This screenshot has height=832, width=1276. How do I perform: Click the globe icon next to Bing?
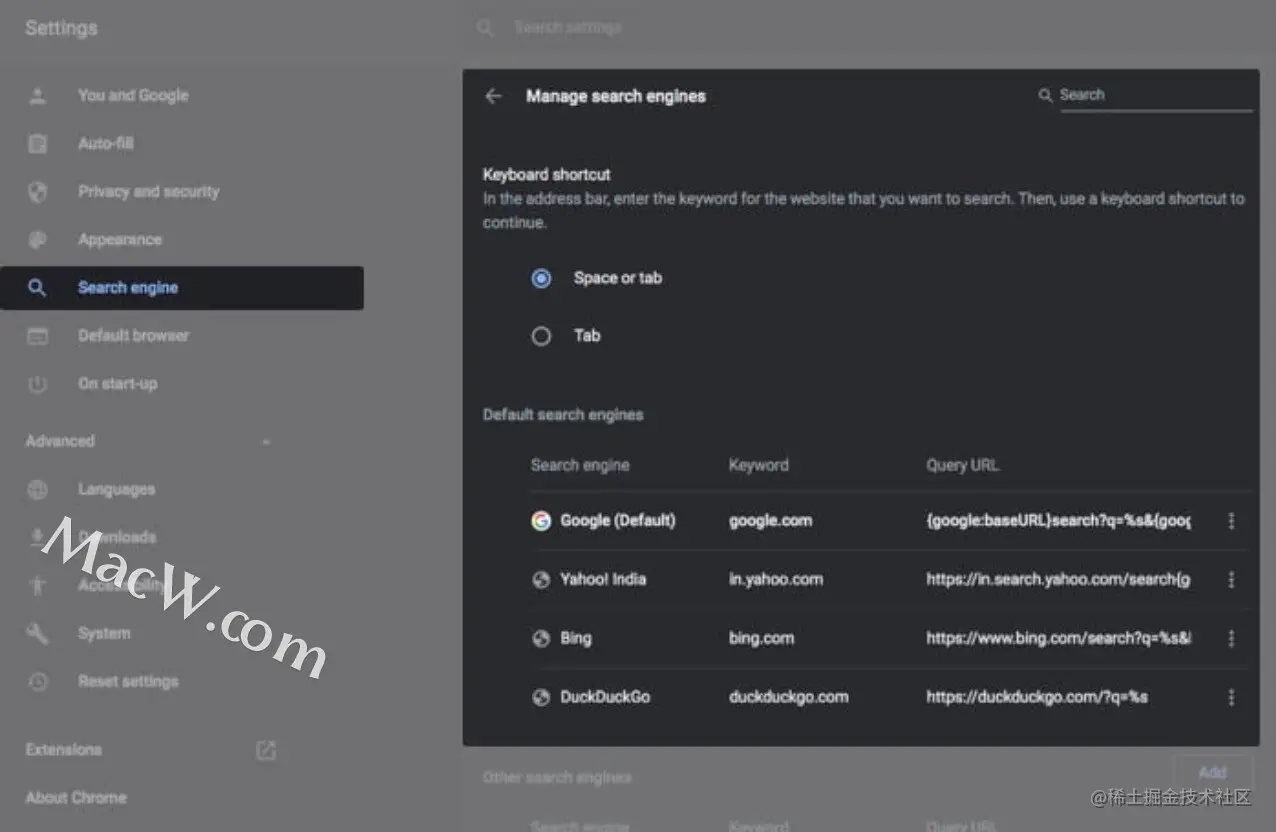[x=541, y=638]
